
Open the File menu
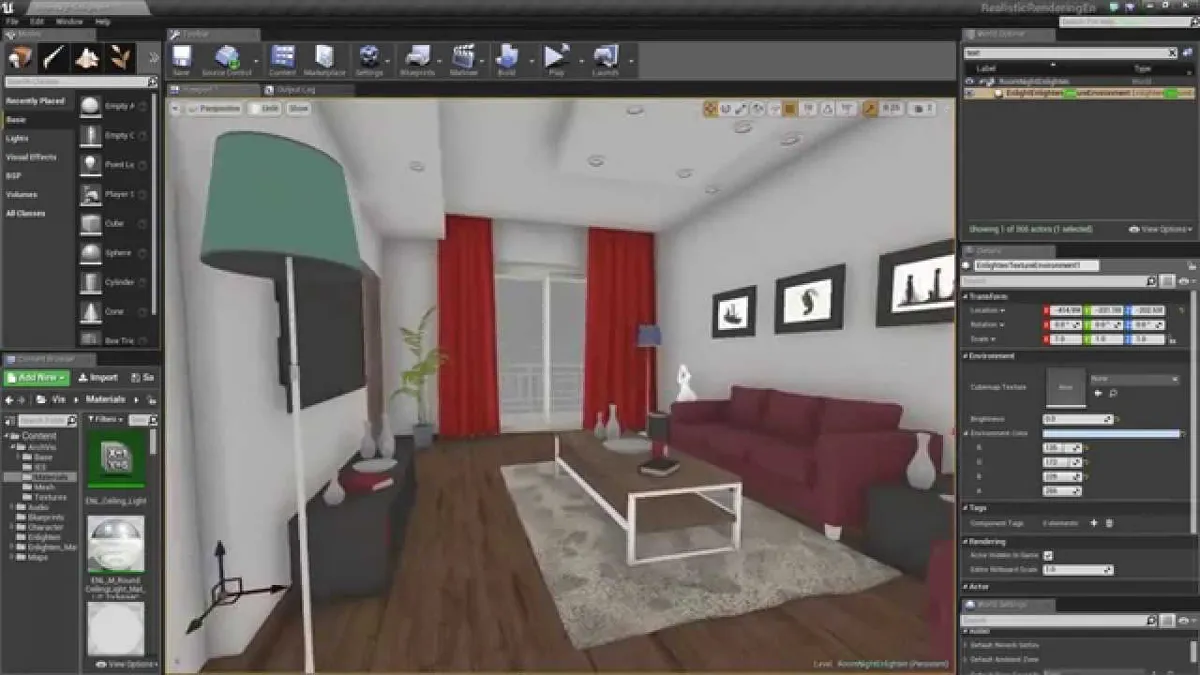(x=12, y=21)
